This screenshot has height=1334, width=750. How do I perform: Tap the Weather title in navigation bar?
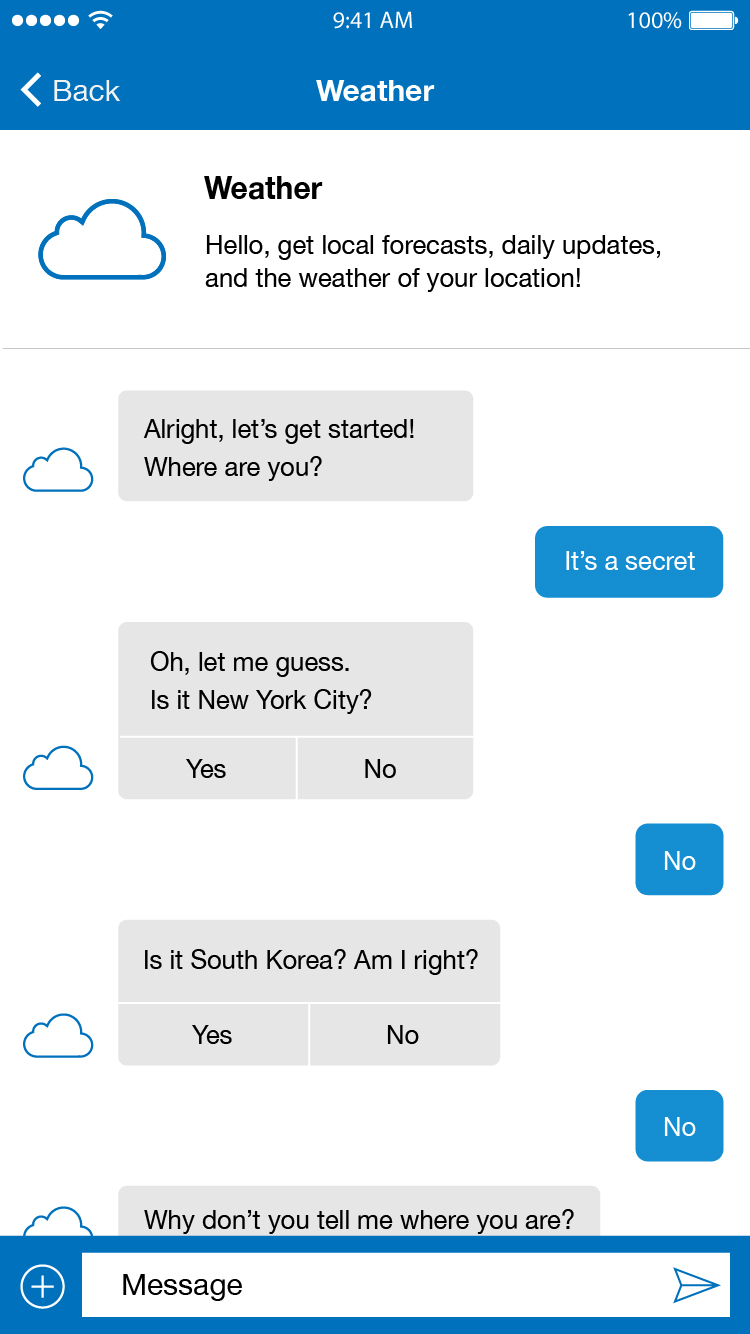point(375,91)
